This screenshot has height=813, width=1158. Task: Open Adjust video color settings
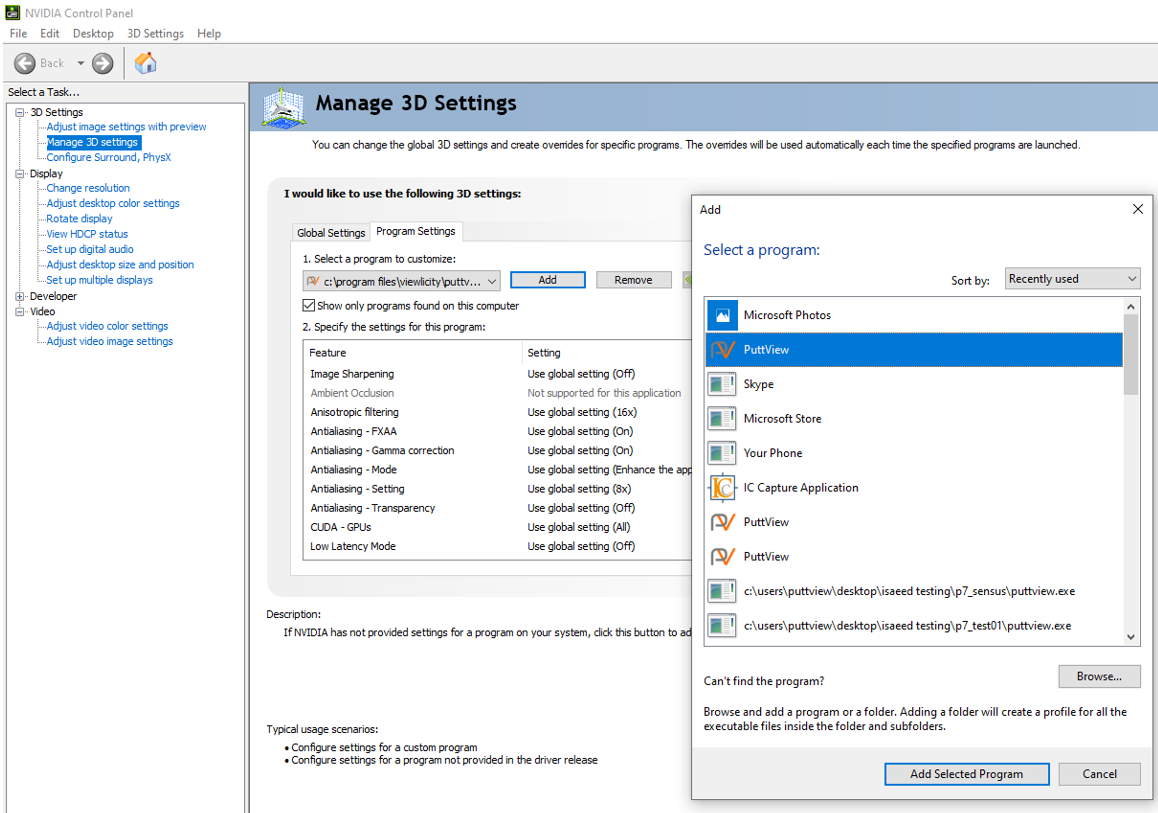tap(107, 326)
